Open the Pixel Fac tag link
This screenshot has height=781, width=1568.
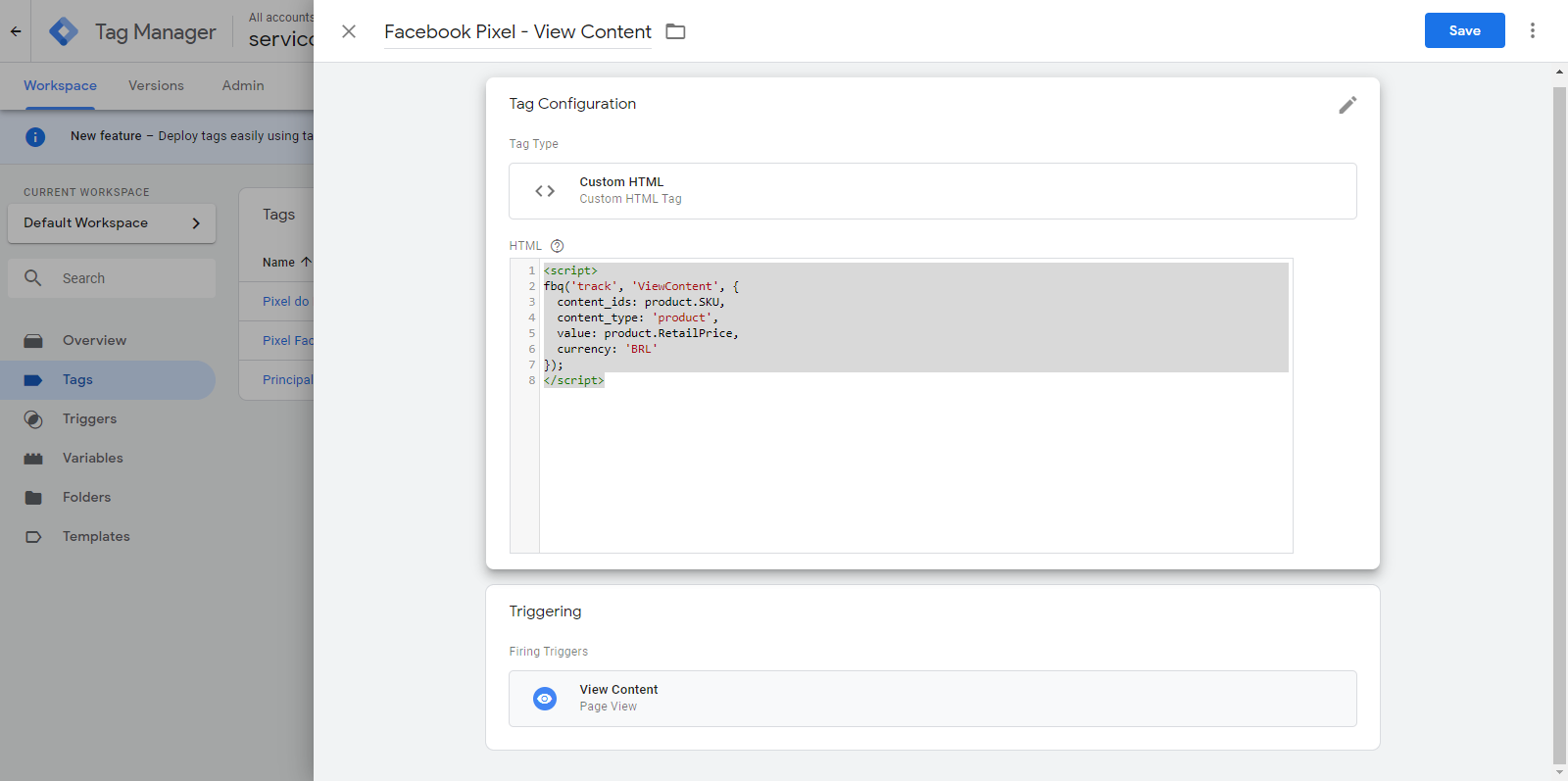[x=288, y=341]
